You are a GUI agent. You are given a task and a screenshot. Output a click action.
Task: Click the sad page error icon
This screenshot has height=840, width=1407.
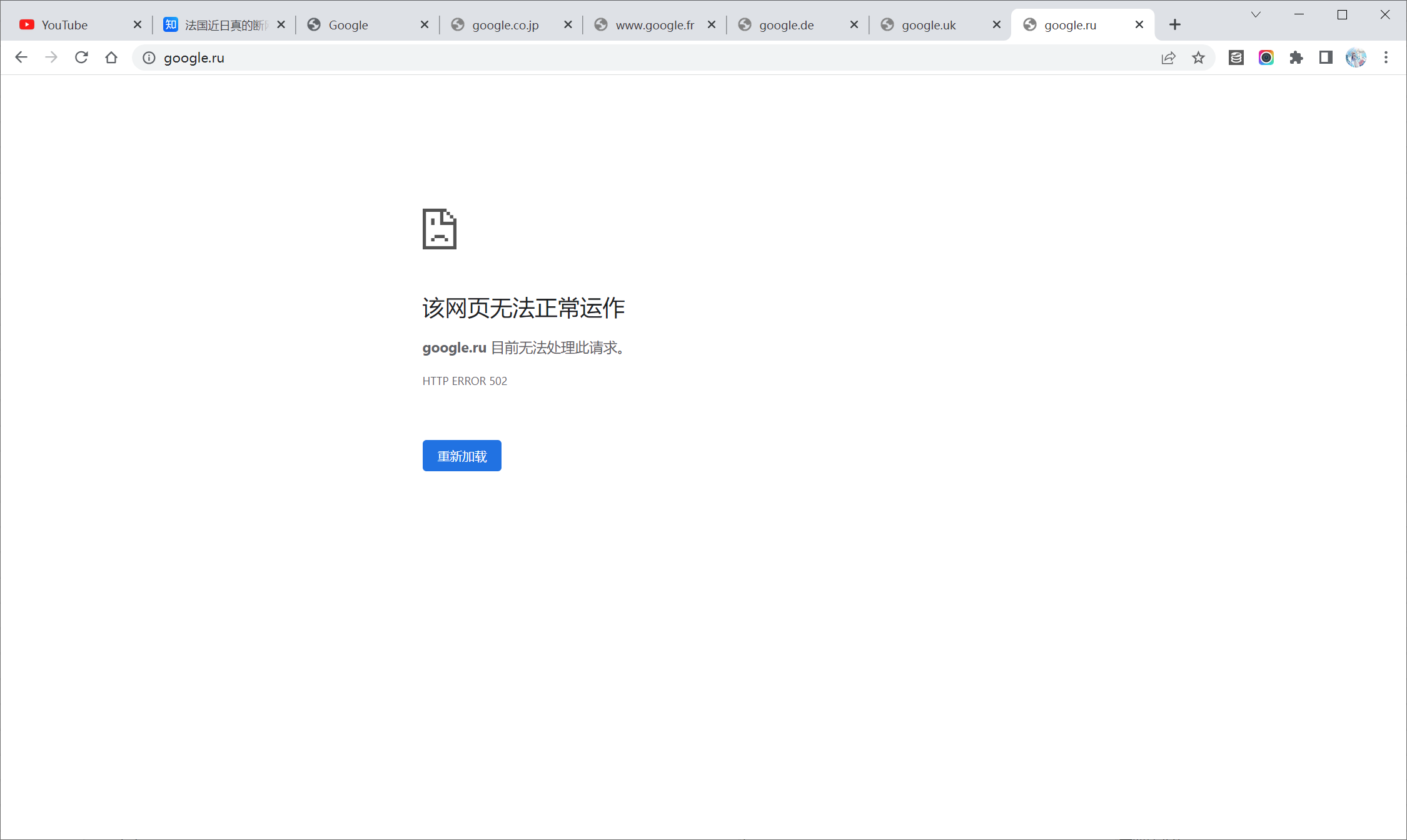pos(440,229)
